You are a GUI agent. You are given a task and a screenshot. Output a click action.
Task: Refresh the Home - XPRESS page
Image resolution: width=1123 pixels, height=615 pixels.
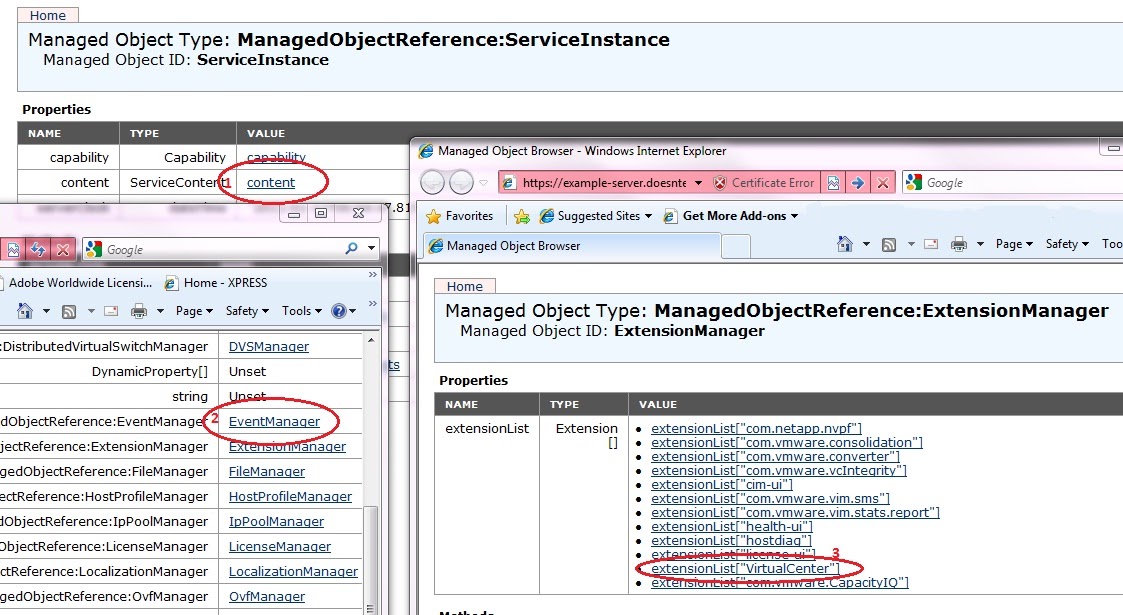click(38, 250)
